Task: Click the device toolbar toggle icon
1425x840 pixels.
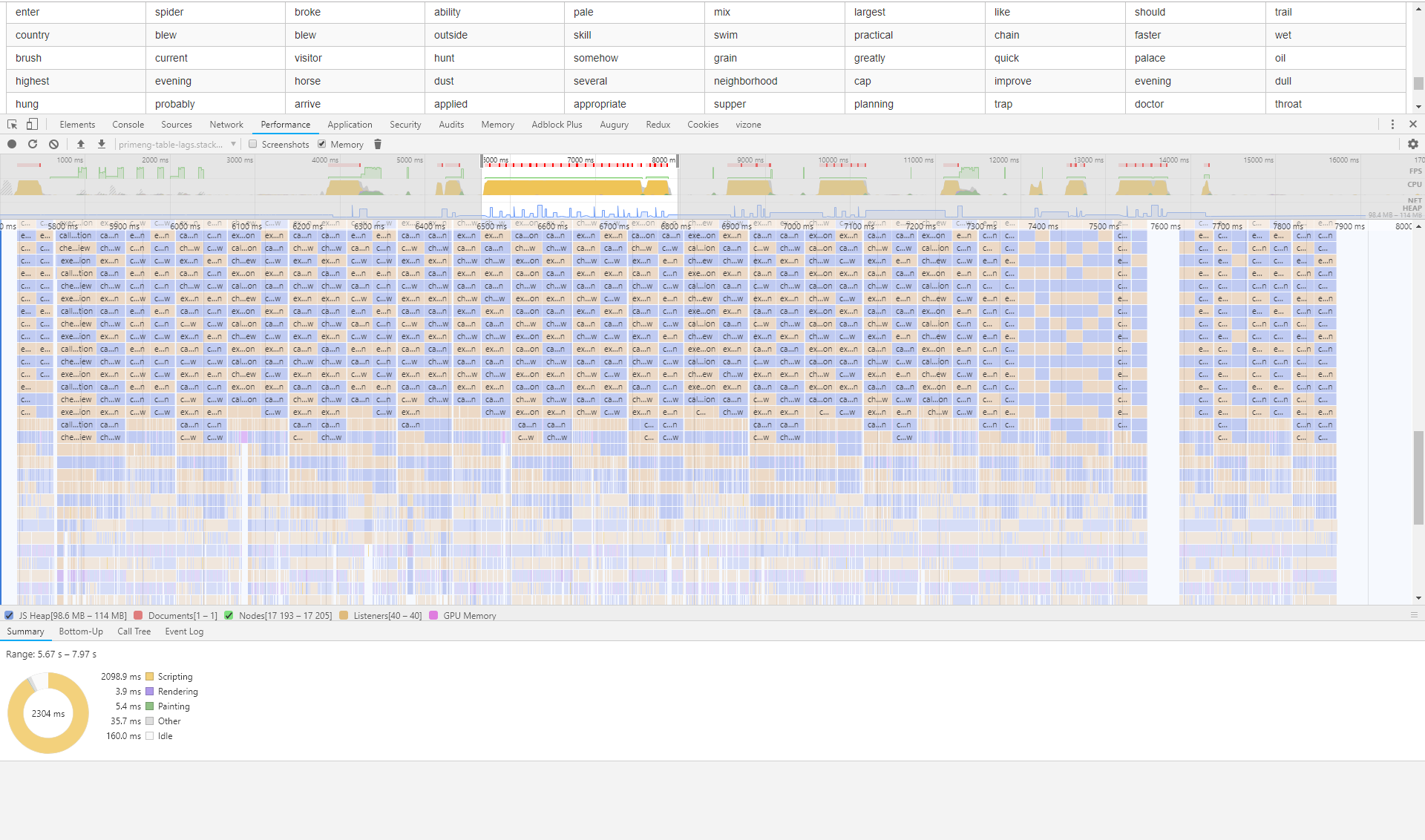Action: pos(32,124)
